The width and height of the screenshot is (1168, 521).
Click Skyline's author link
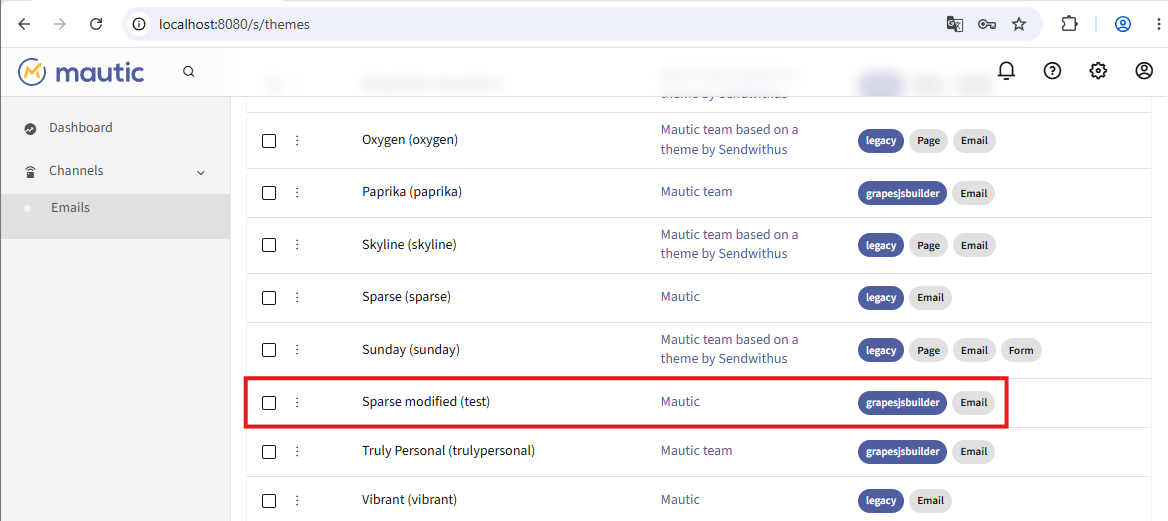pyautogui.click(x=729, y=244)
